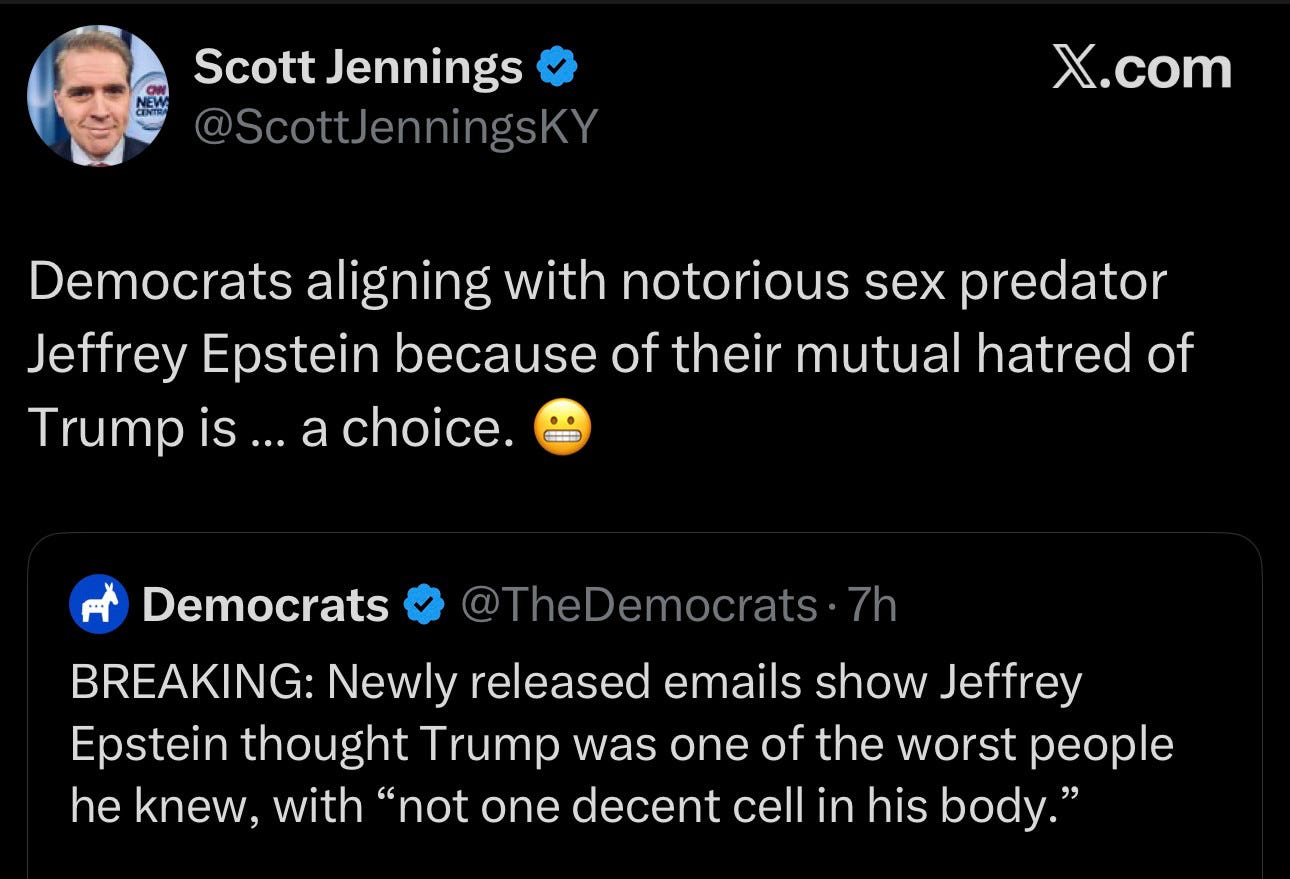Click the Democrats donkey avatar icon
This screenshot has width=1290, height=879.
click(99, 605)
